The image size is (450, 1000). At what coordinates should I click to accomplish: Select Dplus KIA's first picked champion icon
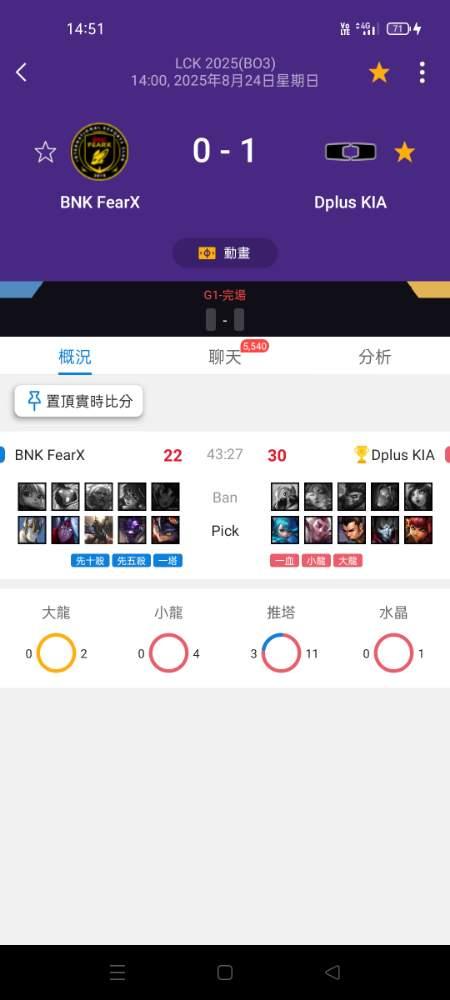(x=285, y=530)
